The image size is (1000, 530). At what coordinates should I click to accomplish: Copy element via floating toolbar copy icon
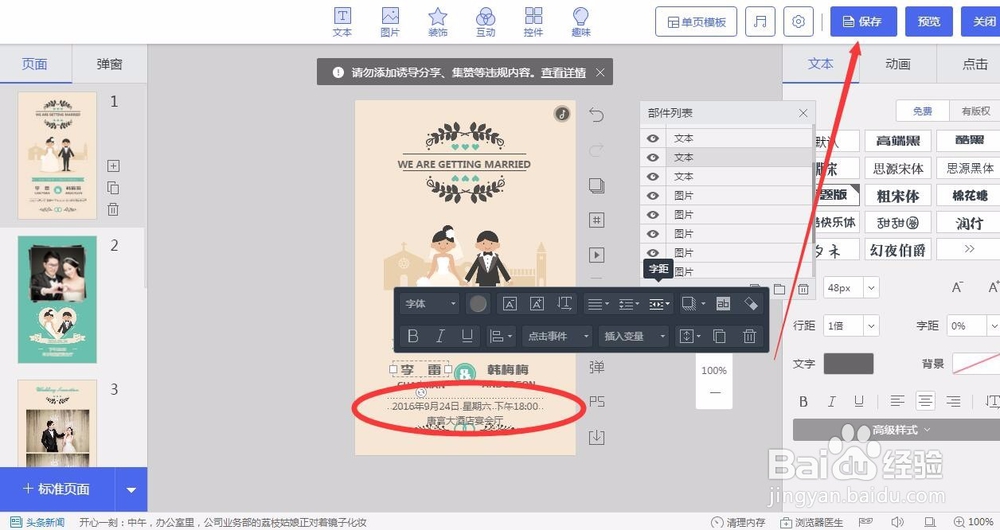coord(719,336)
